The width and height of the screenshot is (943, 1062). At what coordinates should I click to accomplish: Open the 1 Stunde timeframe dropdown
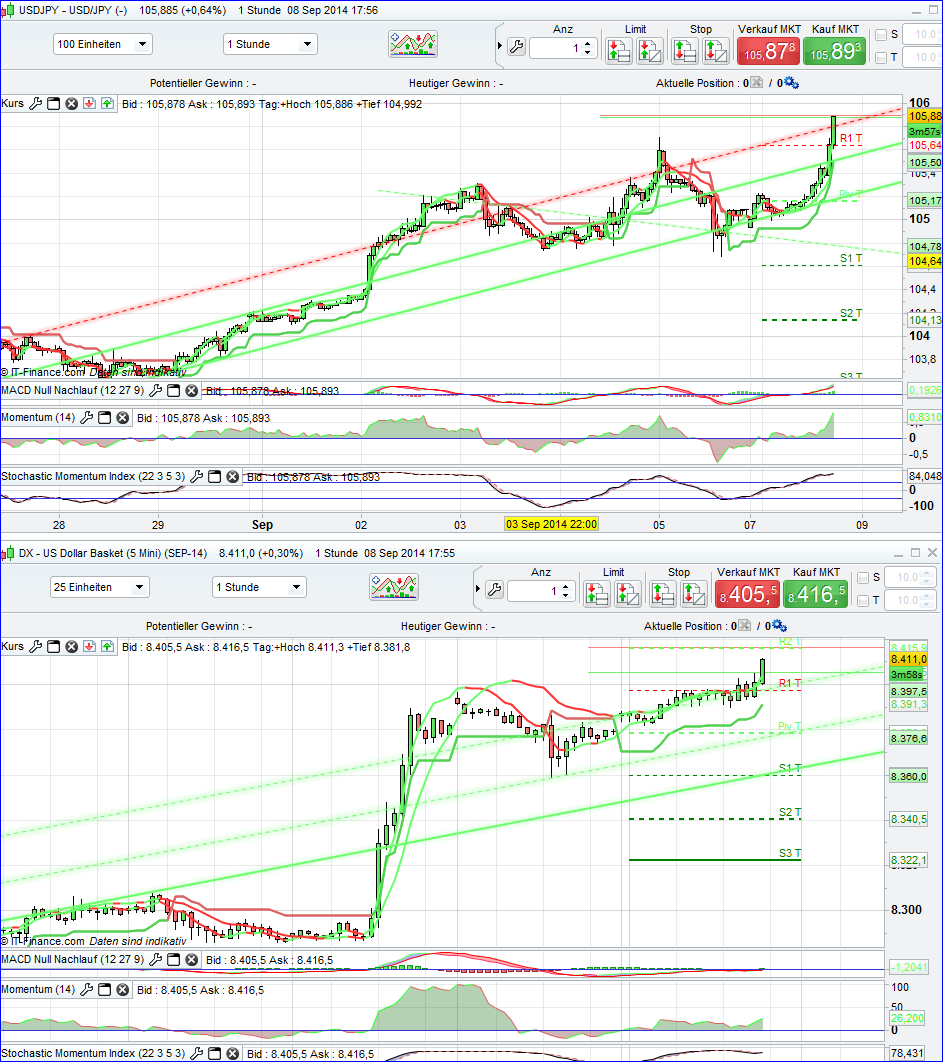pos(270,44)
